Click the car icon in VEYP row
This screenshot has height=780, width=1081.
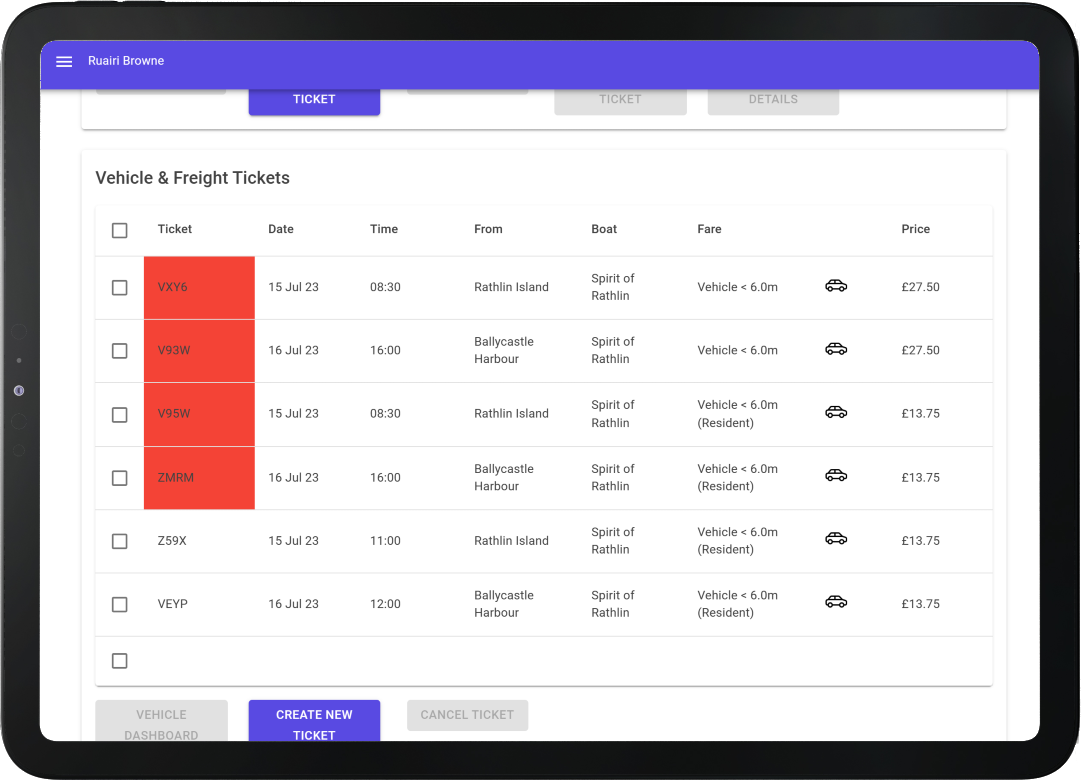point(836,602)
